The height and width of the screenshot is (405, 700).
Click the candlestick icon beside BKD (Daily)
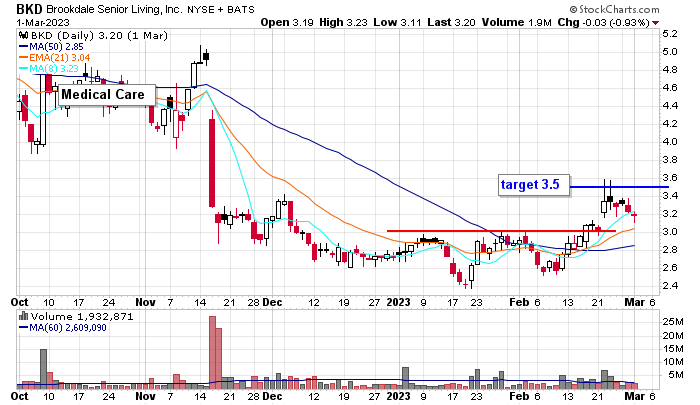[x=24, y=35]
